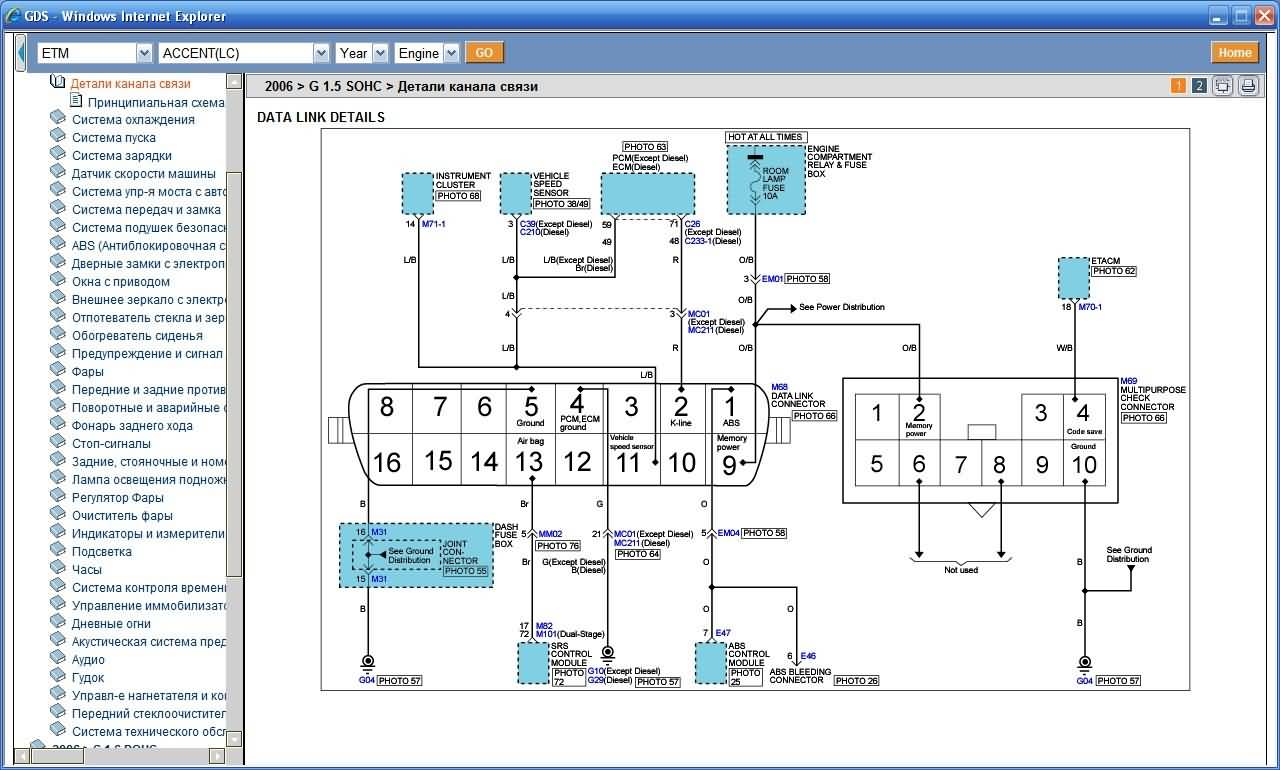Click the left tree vertical scrollbar thumb
The width and height of the screenshot is (1280, 770).
coord(234,375)
